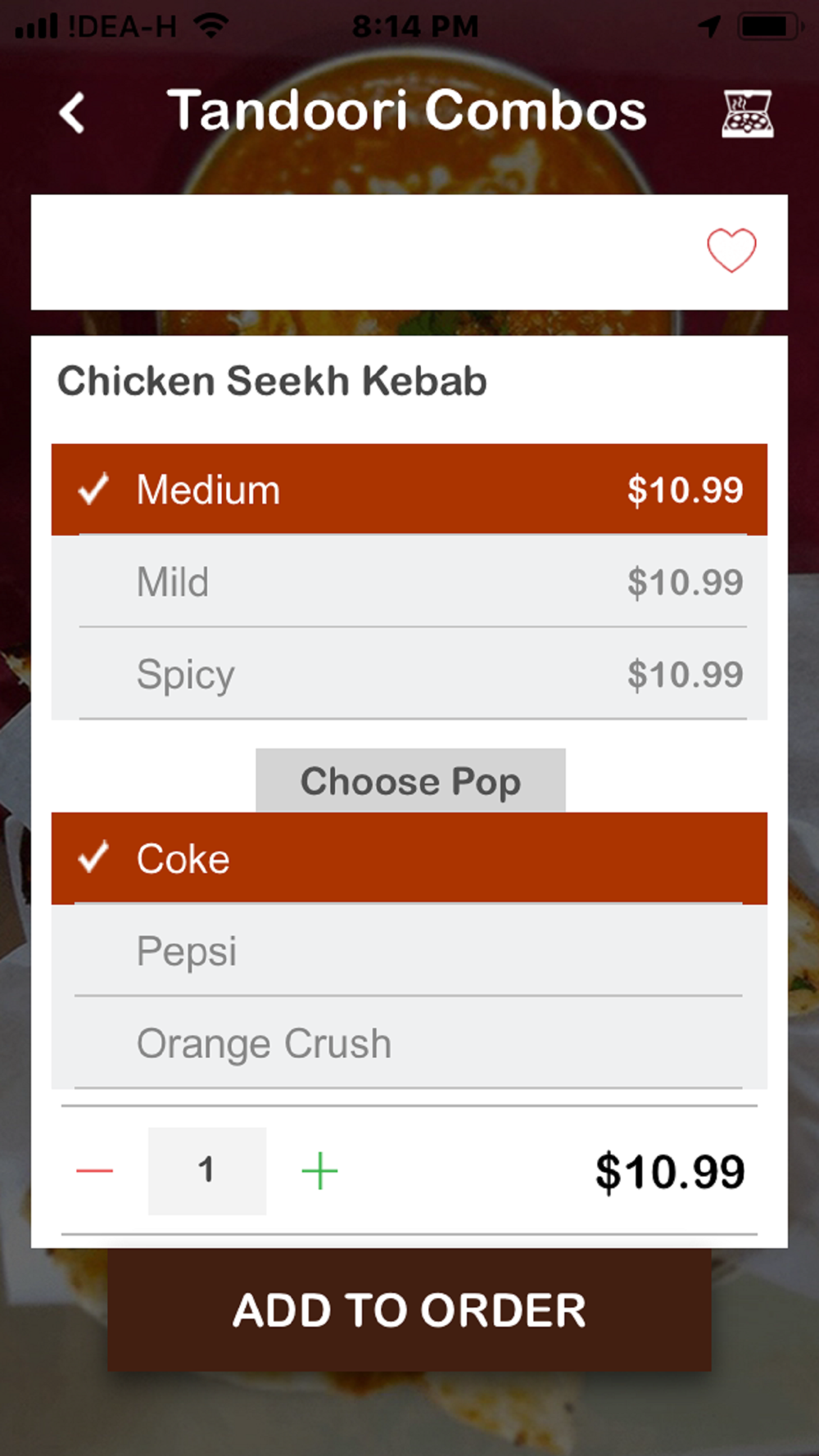
Task: Tap the Chicken Seekh Kebab heading
Action: (x=272, y=382)
